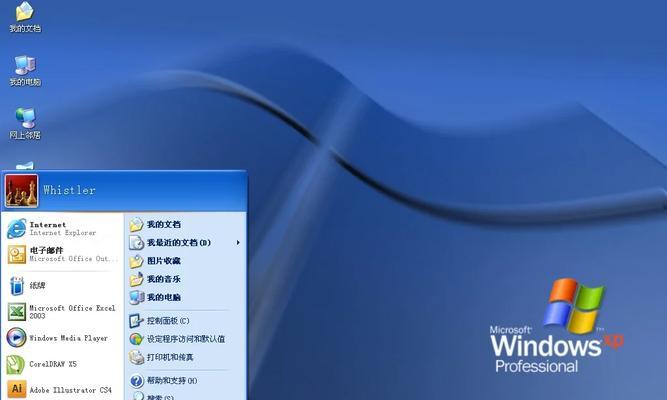Open 电子邮件 Microsoft Office Outlook entry

[x=63, y=254]
